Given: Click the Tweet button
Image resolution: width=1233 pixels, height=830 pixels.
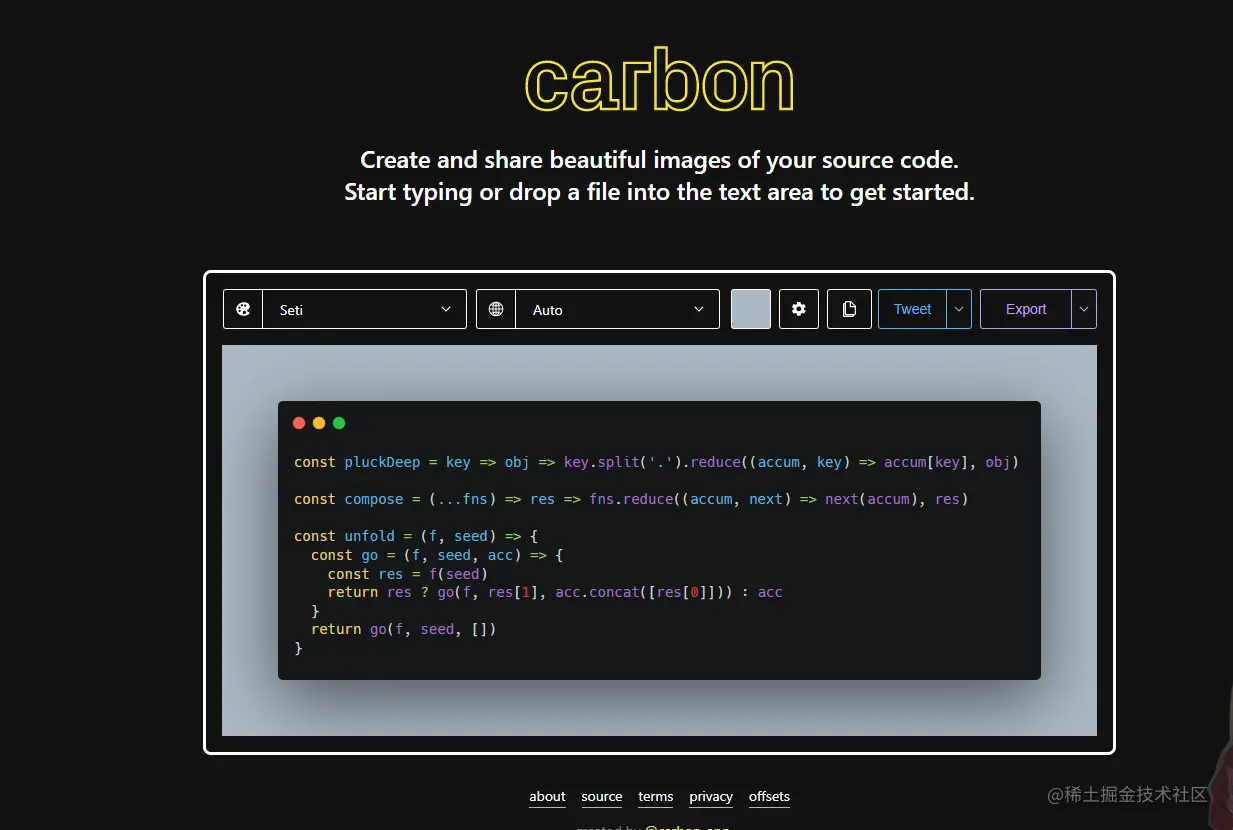Looking at the screenshot, I should click(912, 309).
